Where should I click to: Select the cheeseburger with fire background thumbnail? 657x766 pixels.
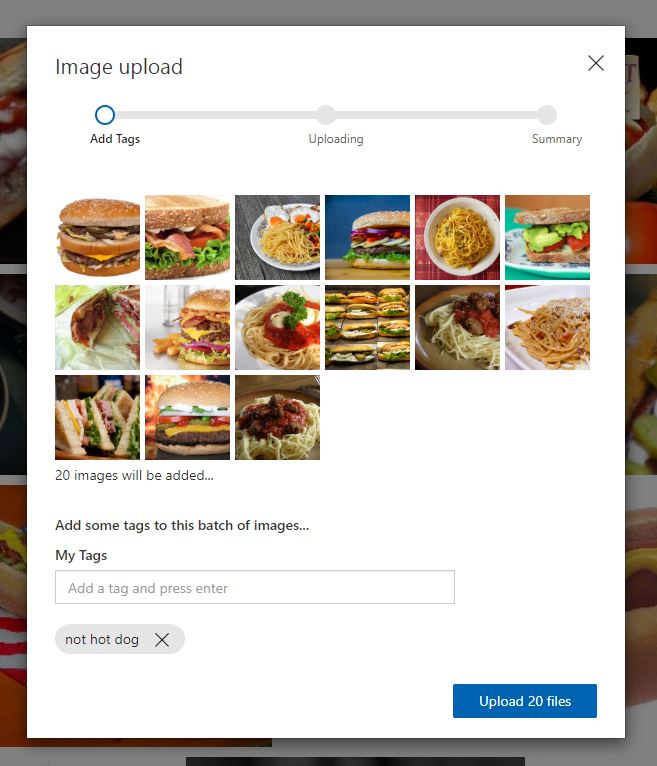coord(188,418)
